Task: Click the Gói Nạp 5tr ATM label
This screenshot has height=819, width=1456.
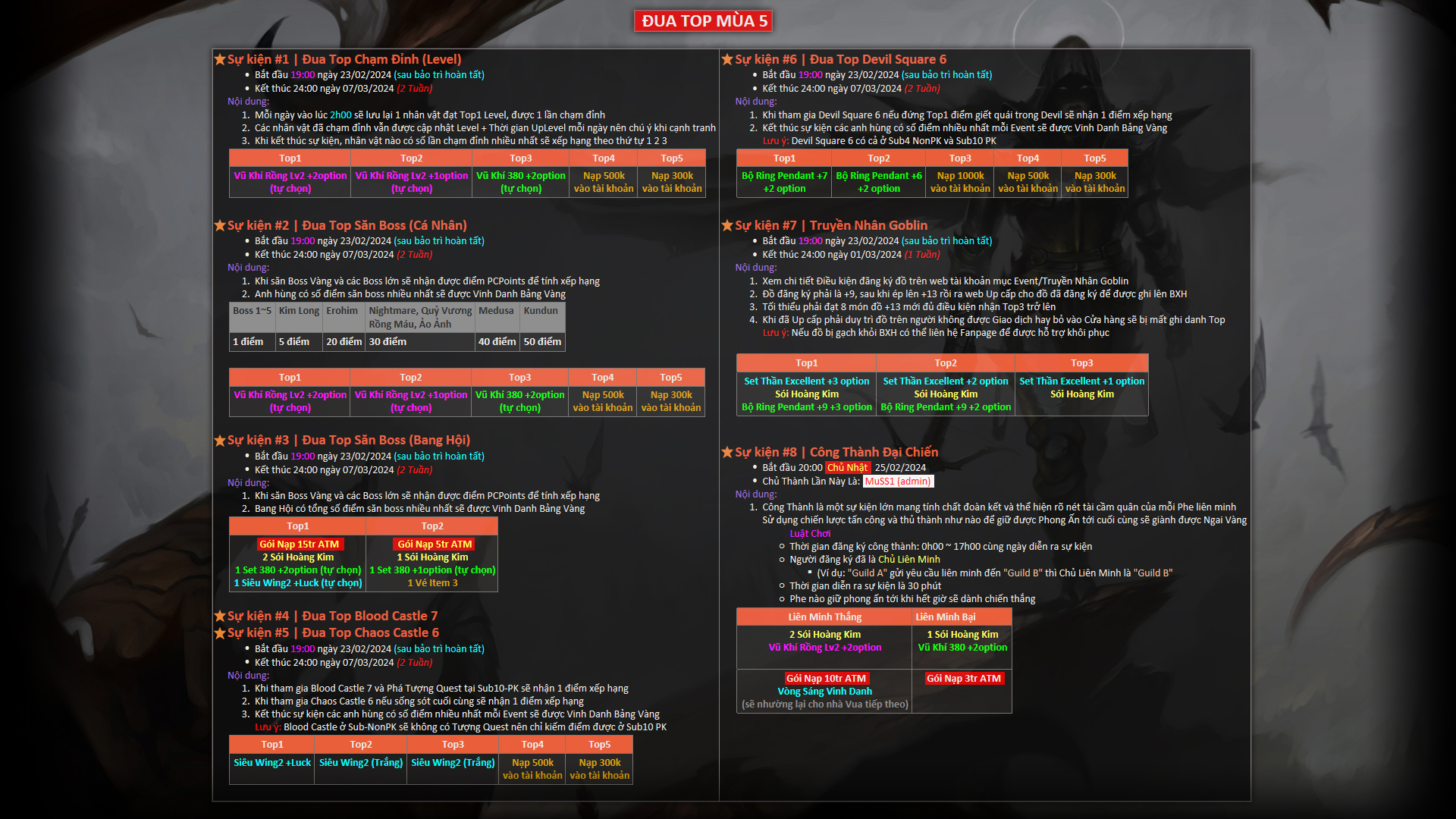Action: tap(435, 544)
